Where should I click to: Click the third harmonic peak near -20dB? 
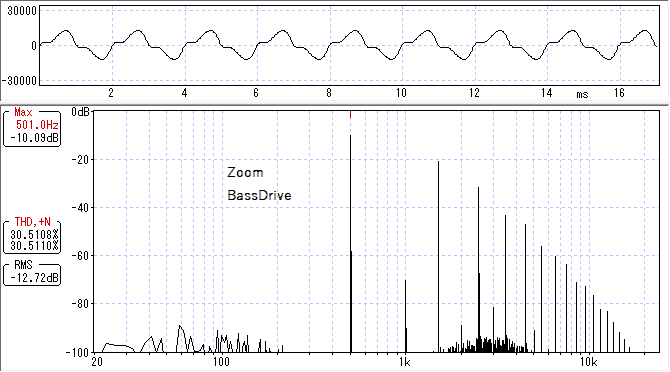click(x=438, y=256)
